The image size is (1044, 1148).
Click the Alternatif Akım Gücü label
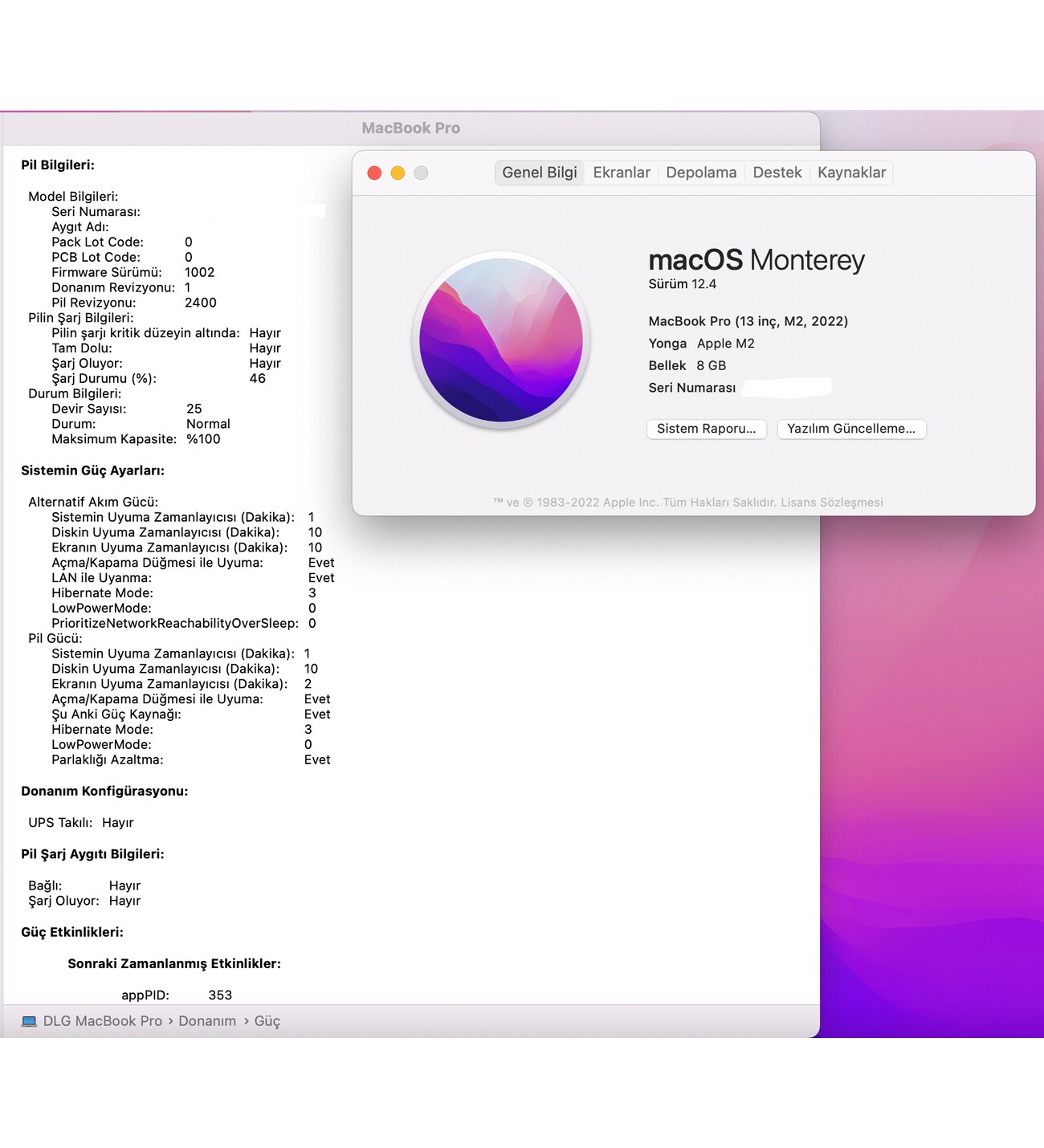click(93, 503)
